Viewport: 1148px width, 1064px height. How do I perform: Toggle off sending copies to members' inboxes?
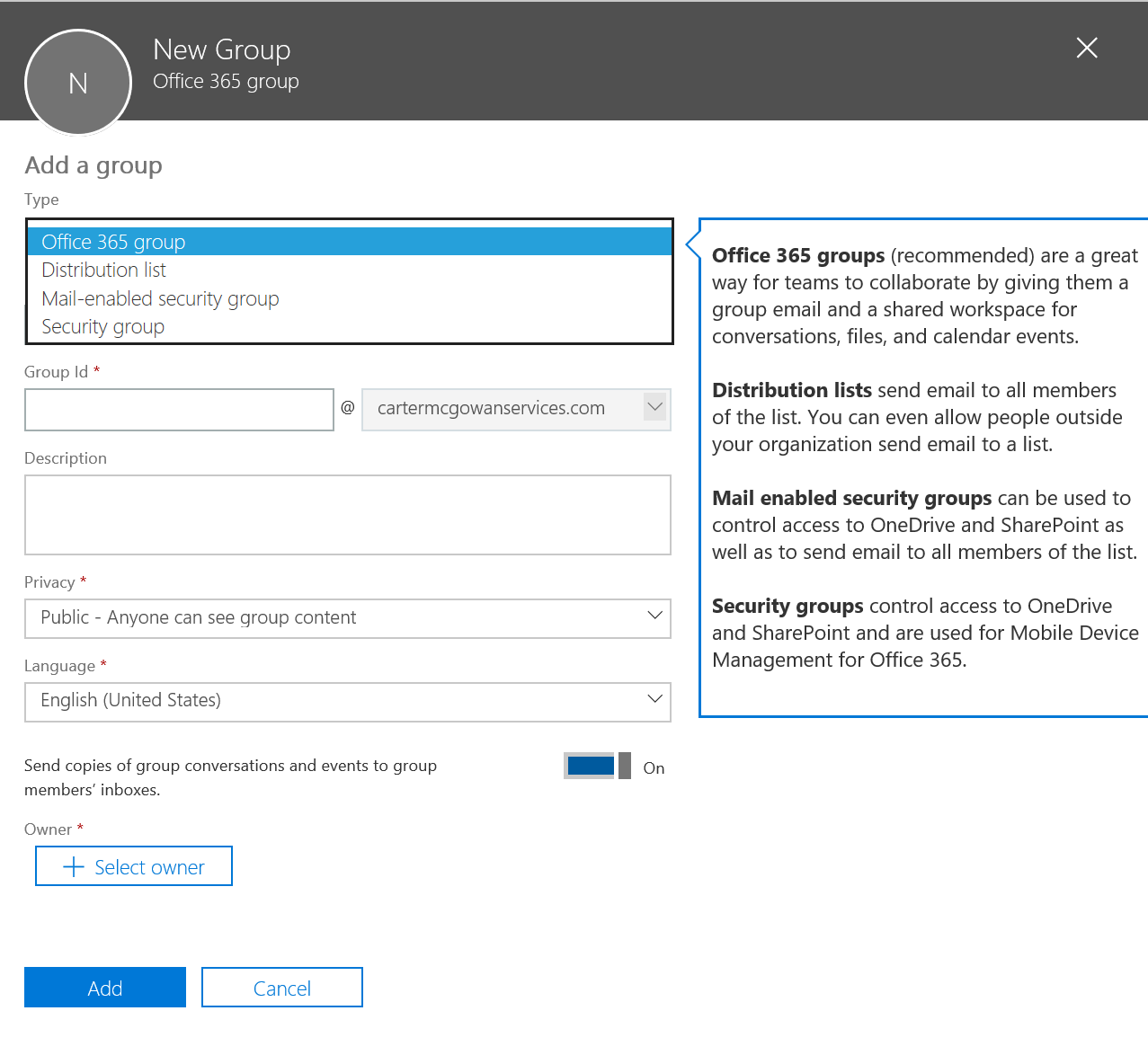tap(598, 766)
